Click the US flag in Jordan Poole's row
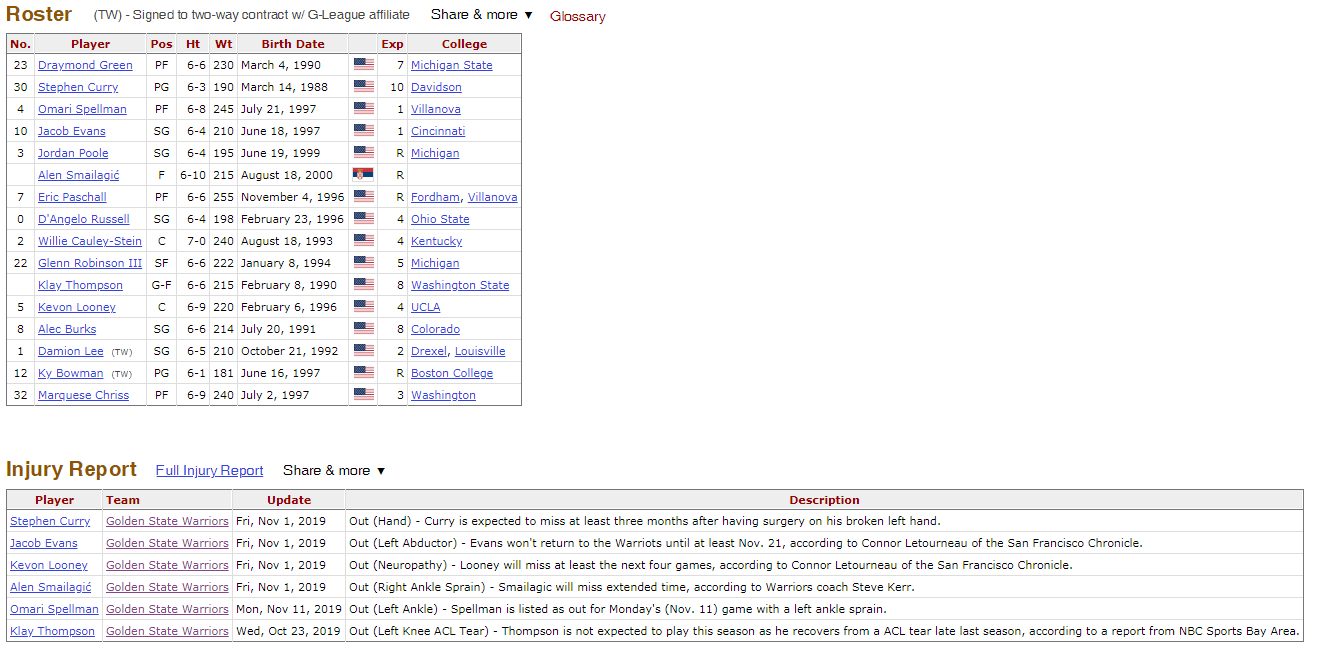This screenshot has height=652, width=1329. click(x=363, y=153)
